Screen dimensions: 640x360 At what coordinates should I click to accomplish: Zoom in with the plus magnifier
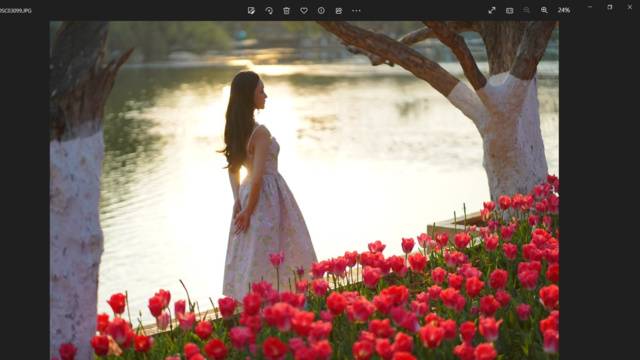coord(544,10)
